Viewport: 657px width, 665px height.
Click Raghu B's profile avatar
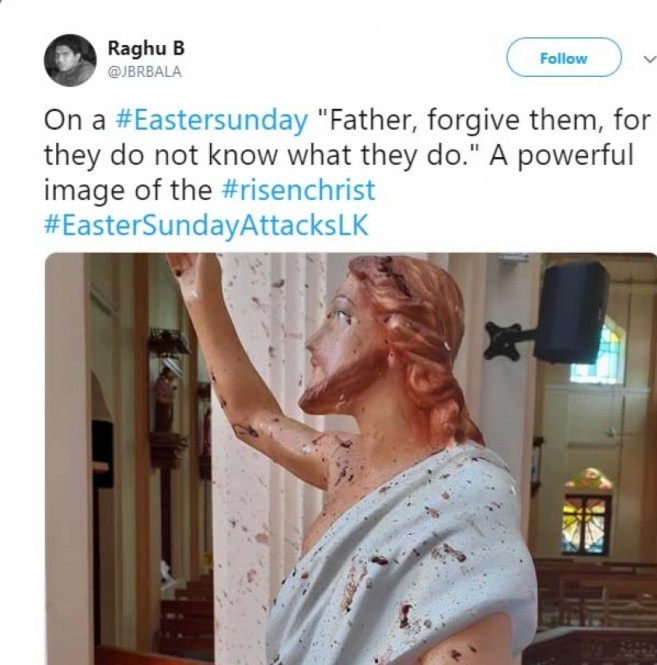coord(66,62)
